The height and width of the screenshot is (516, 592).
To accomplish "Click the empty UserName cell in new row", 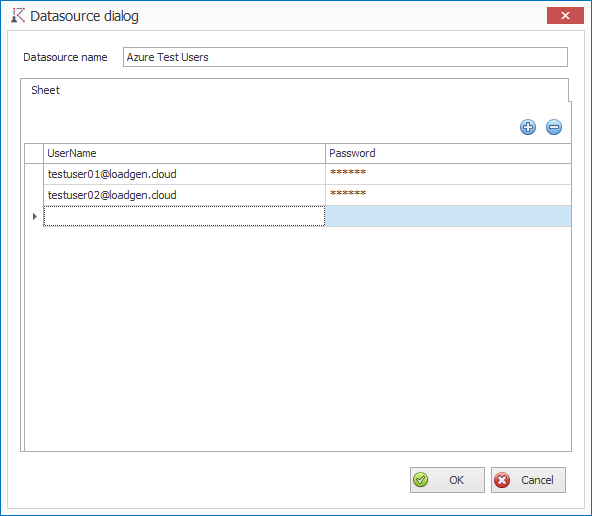I will [x=184, y=216].
